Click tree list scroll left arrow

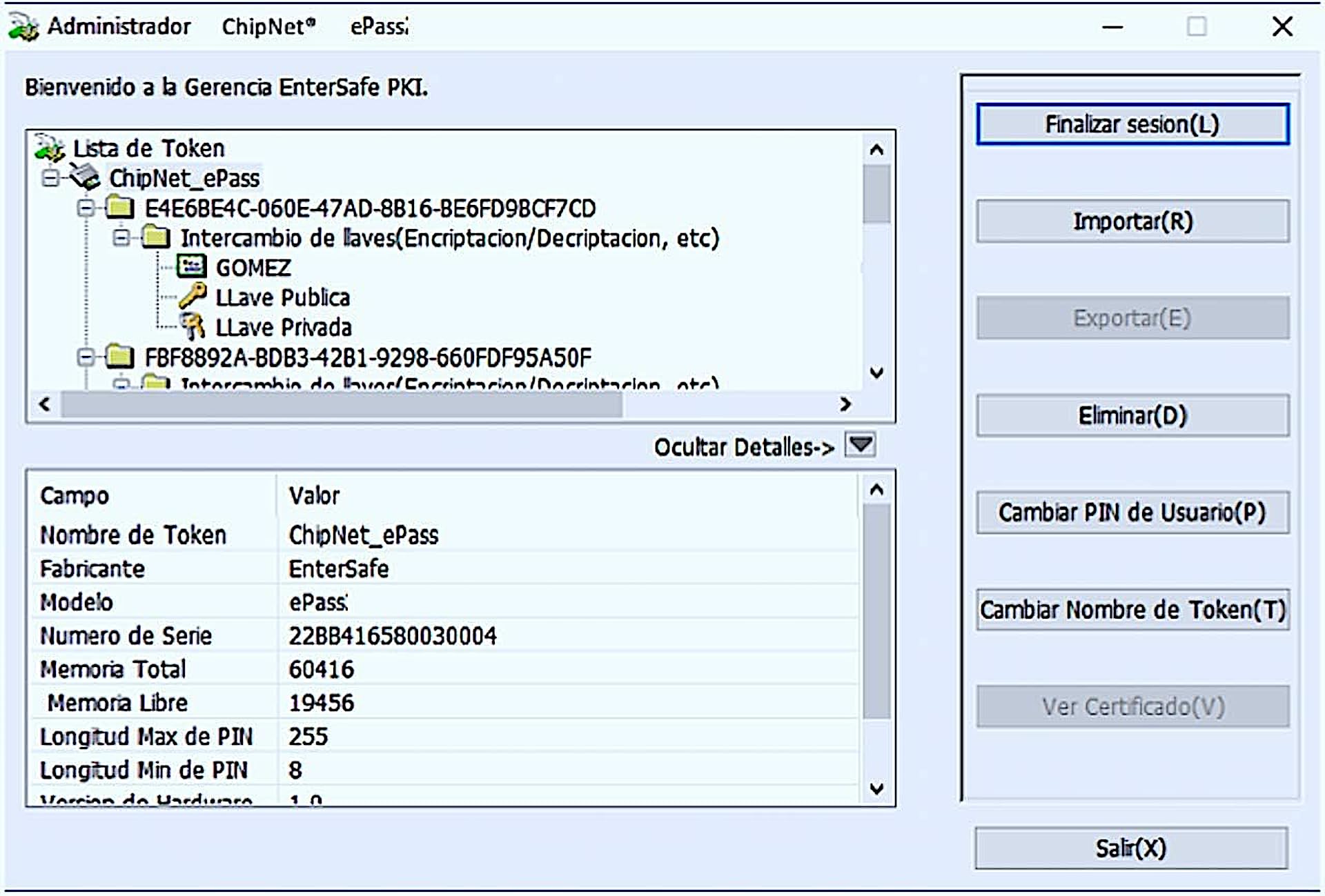tap(45, 404)
